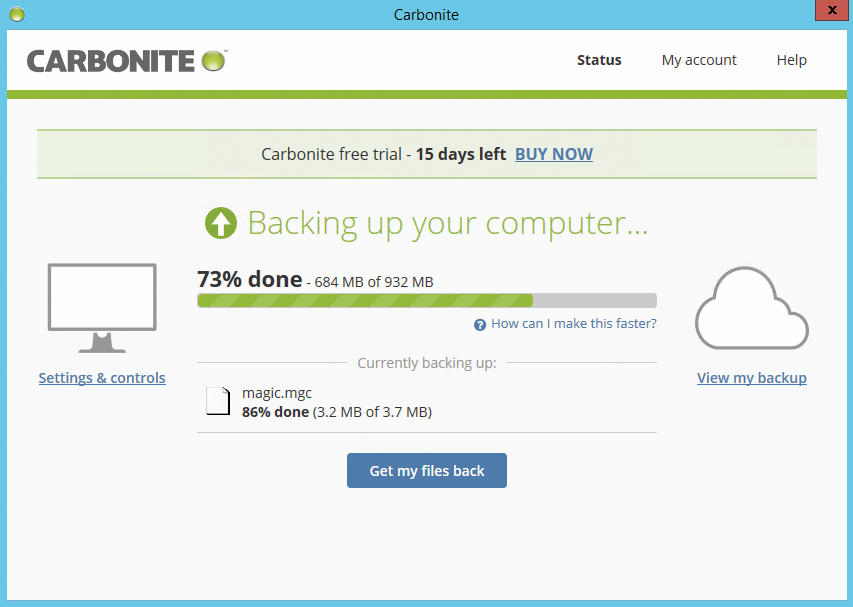Open the View my backup link
853x607 pixels.
point(752,377)
